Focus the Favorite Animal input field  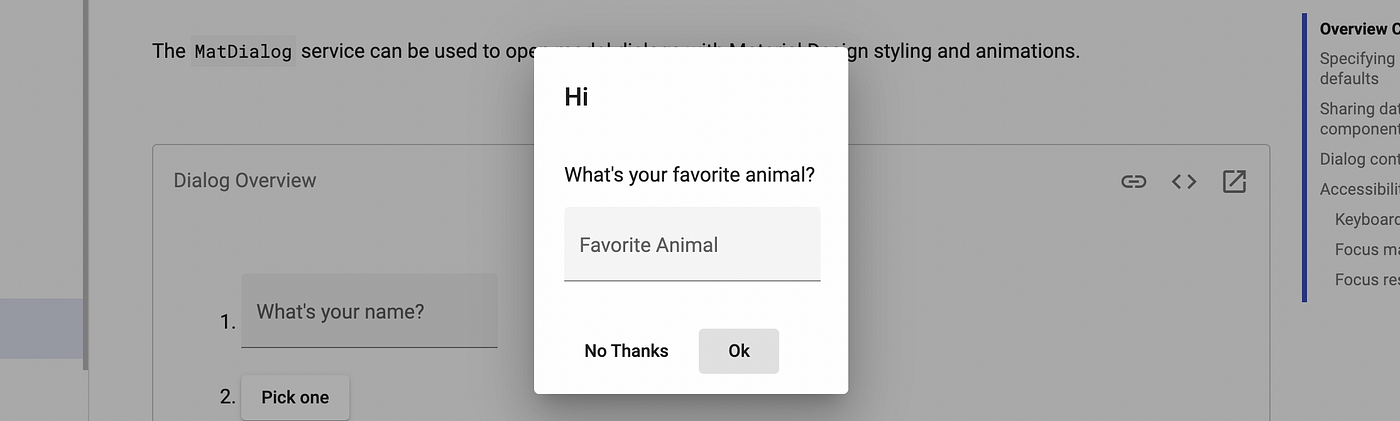tap(692, 244)
